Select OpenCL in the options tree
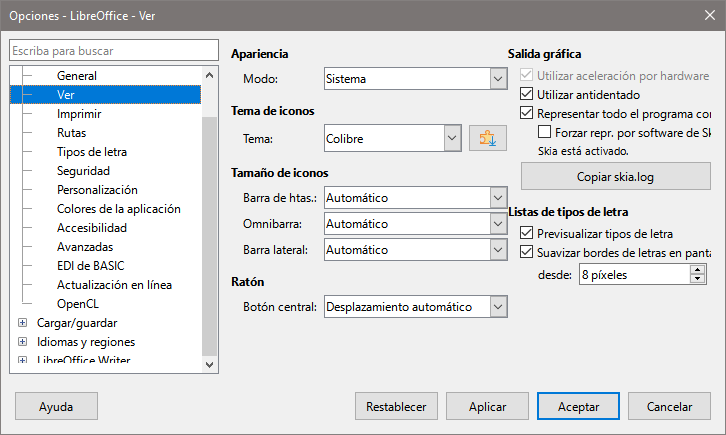Screen dimensions: 726x435 pos(78,303)
